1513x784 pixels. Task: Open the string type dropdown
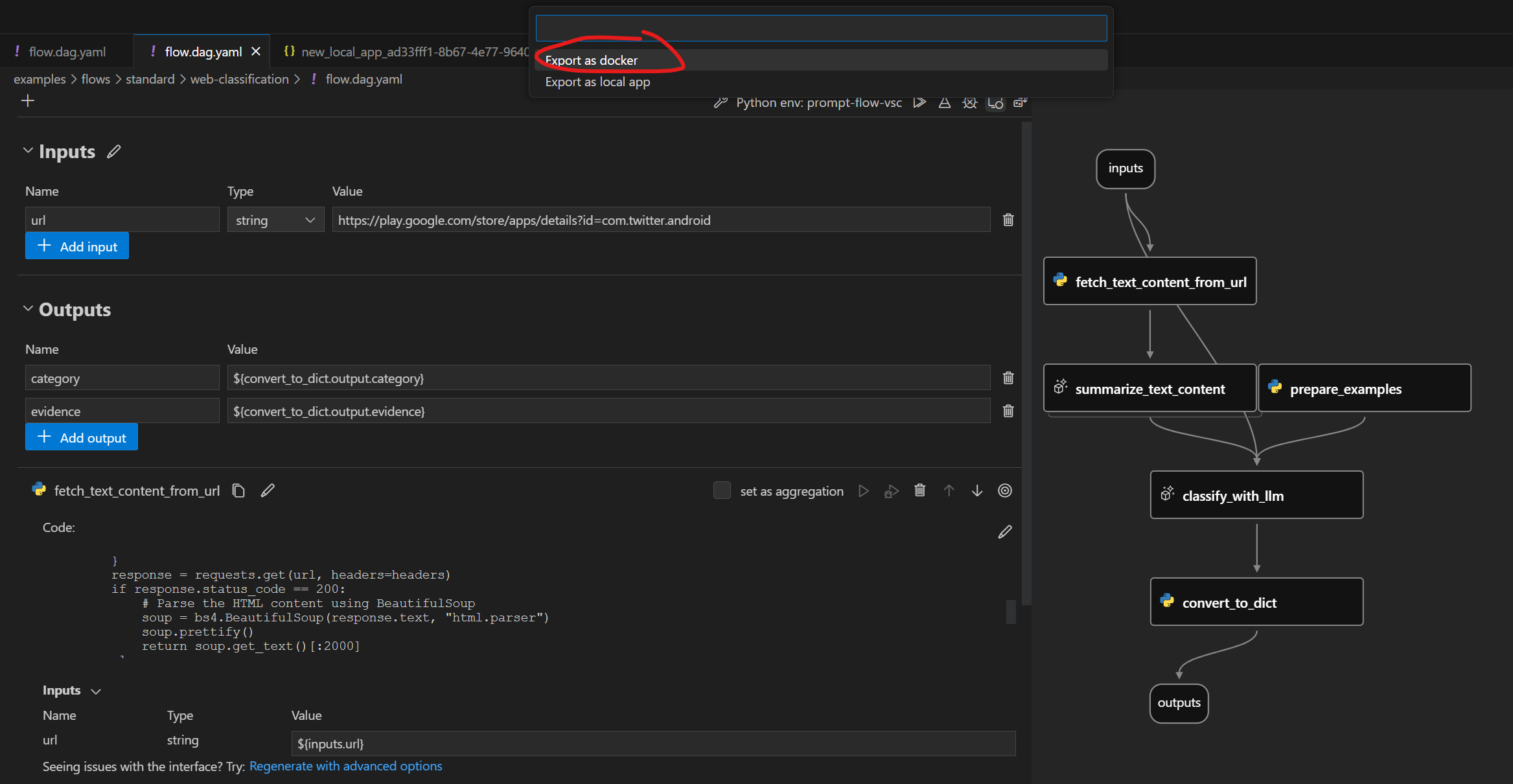[275, 220]
